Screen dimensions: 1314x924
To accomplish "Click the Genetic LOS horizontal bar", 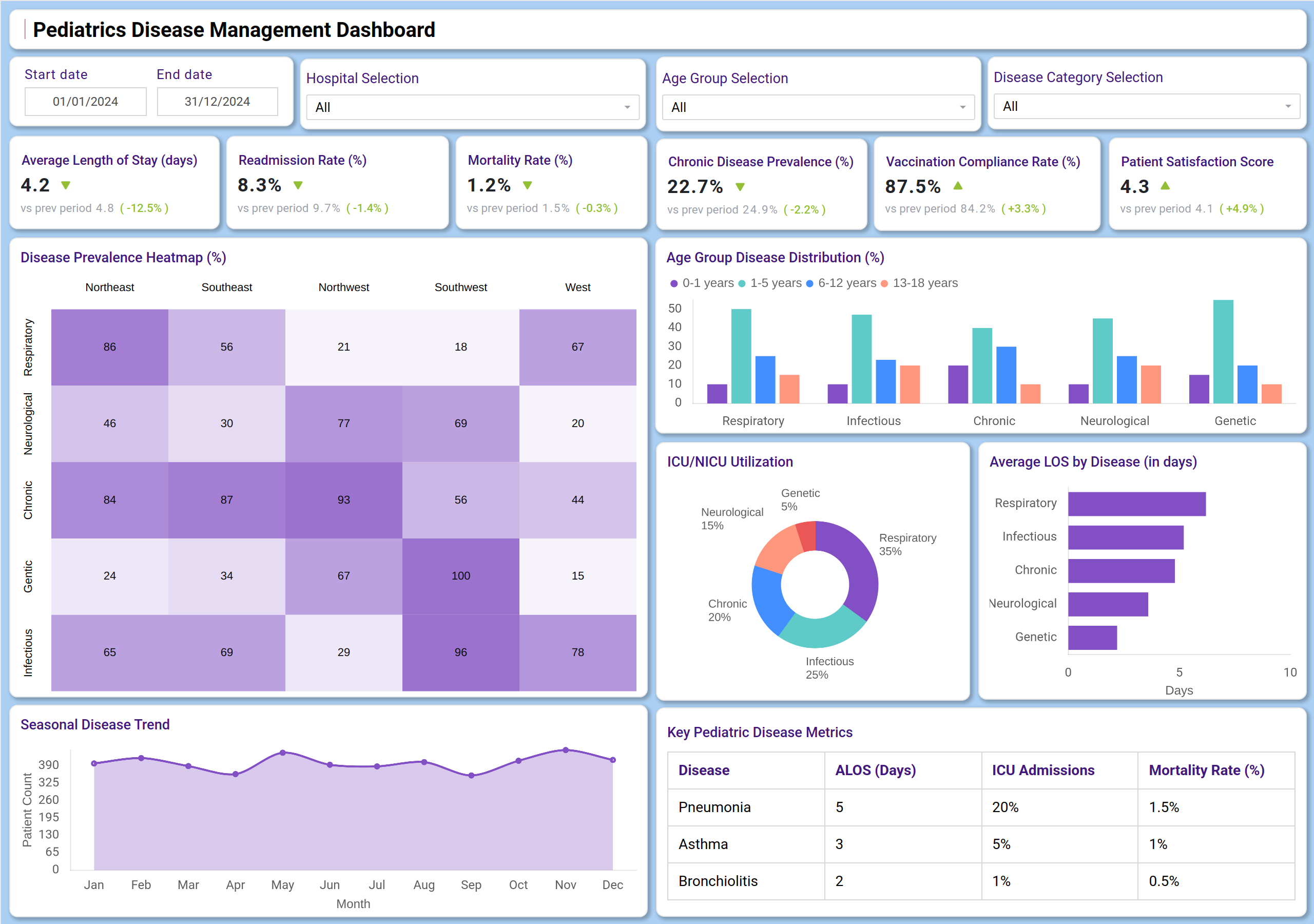I will (1093, 638).
